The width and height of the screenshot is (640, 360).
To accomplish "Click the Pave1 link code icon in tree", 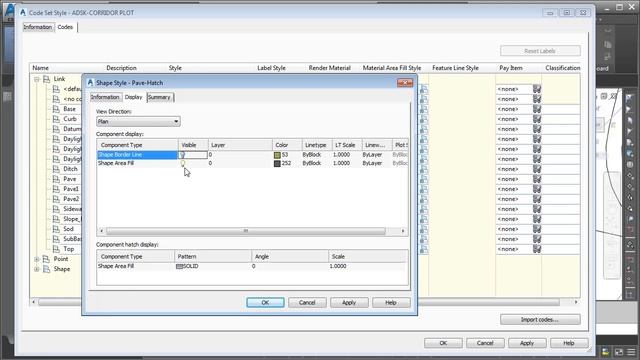I will click(x=56, y=189).
